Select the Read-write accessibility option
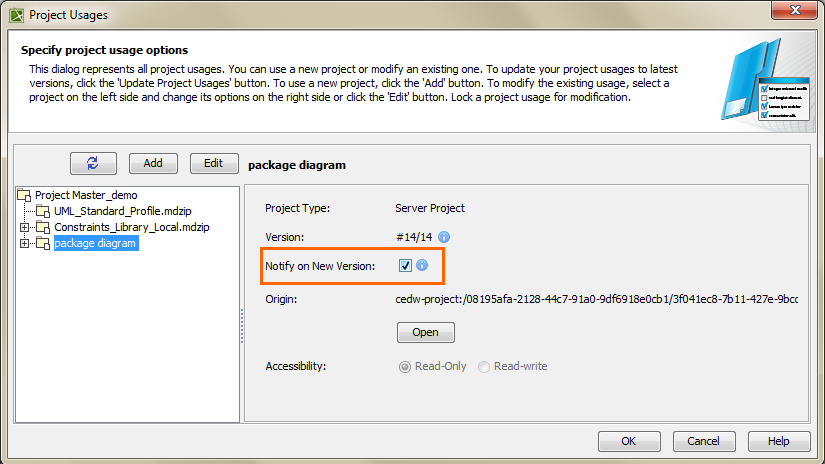 [x=484, y=366]
